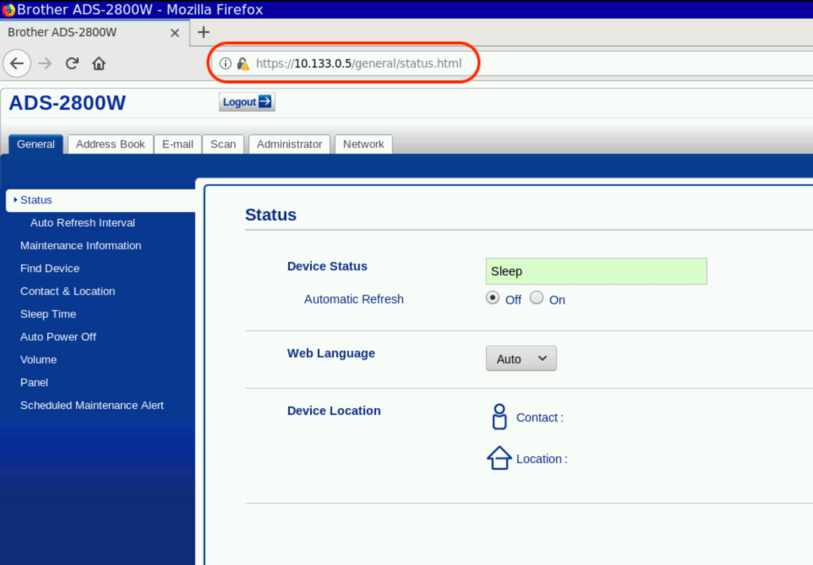
Task: Log out using the Logout button
Action: 247,102
